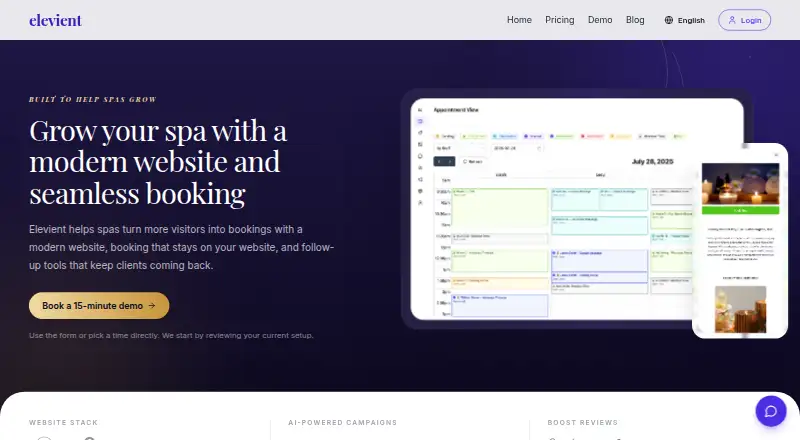This screenshot has width=800, height=440.
Task: Click the "AI-POWERED CAMPAIGNS" heading
Action: [x=342, y=423]
